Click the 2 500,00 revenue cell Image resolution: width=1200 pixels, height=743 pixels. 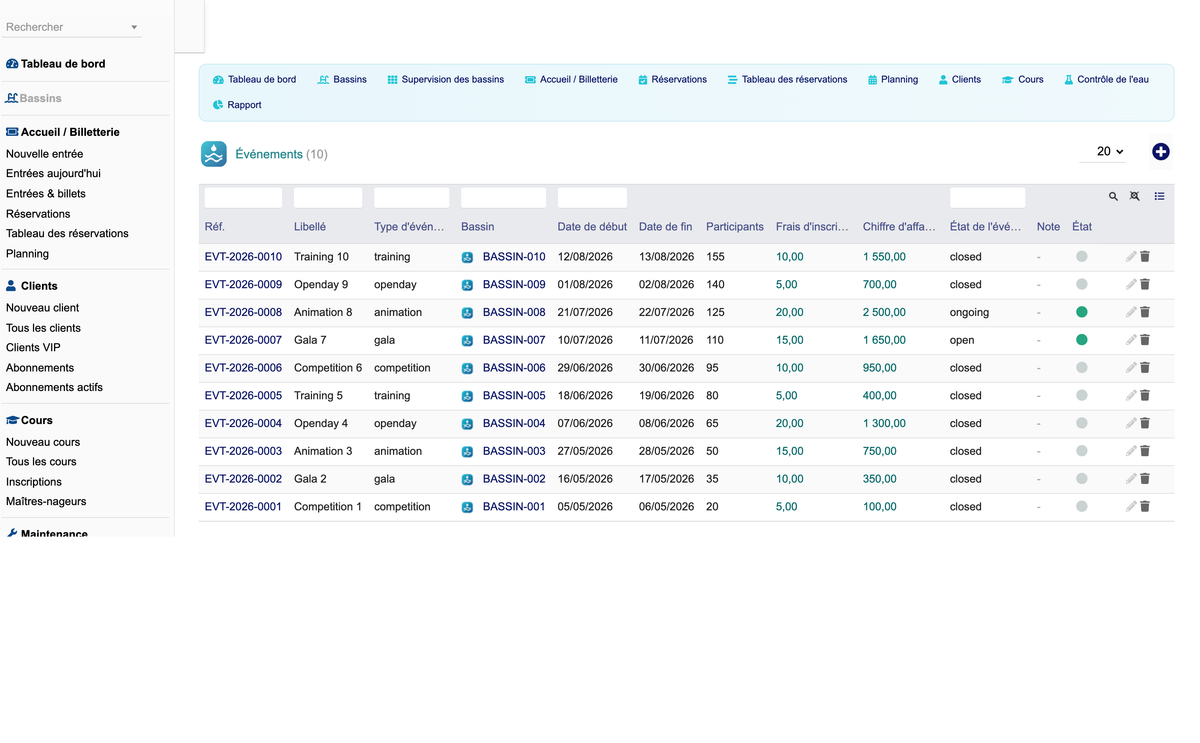(885, 313)
